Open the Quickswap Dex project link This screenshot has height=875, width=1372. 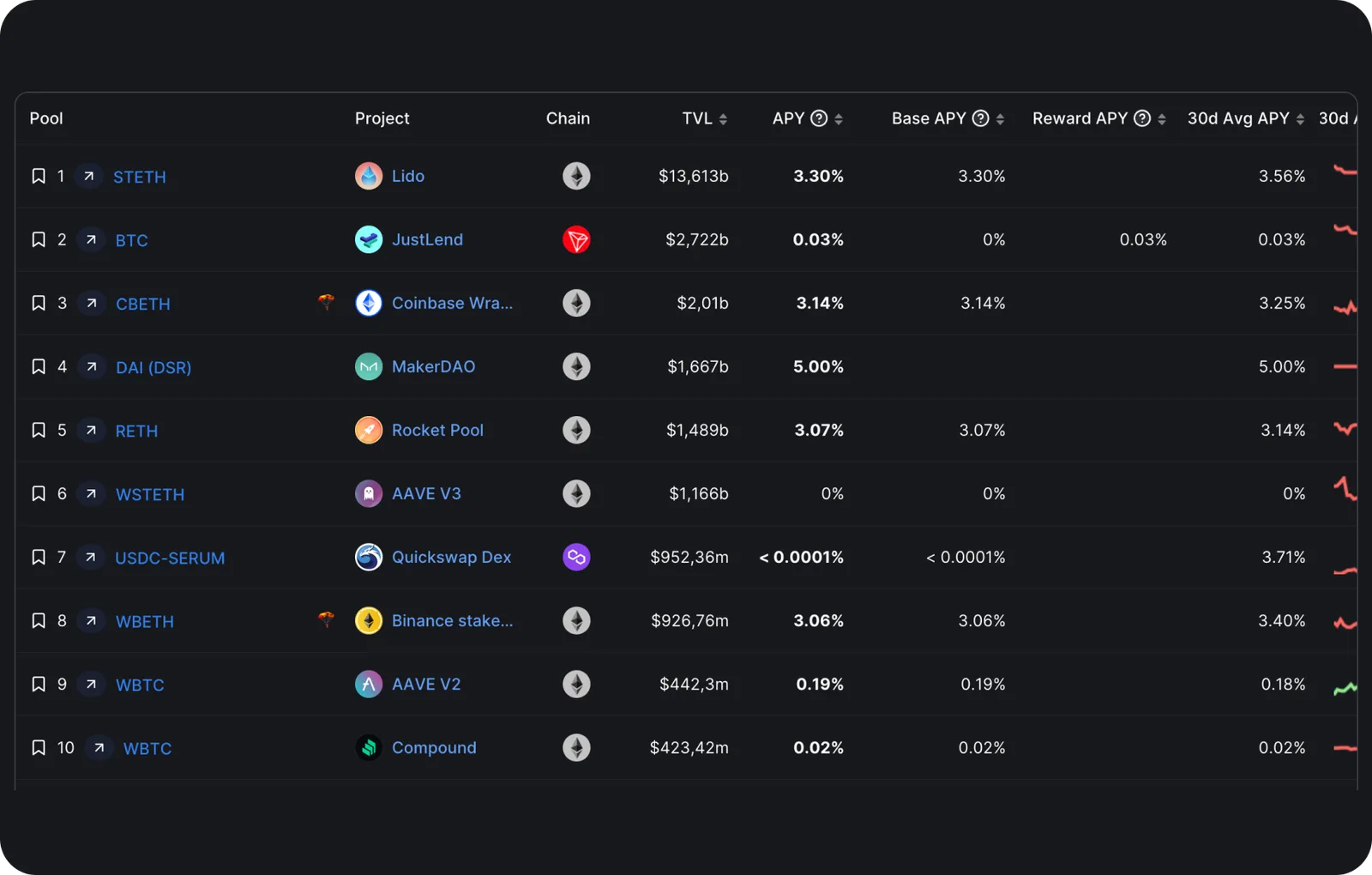point(451,557)
